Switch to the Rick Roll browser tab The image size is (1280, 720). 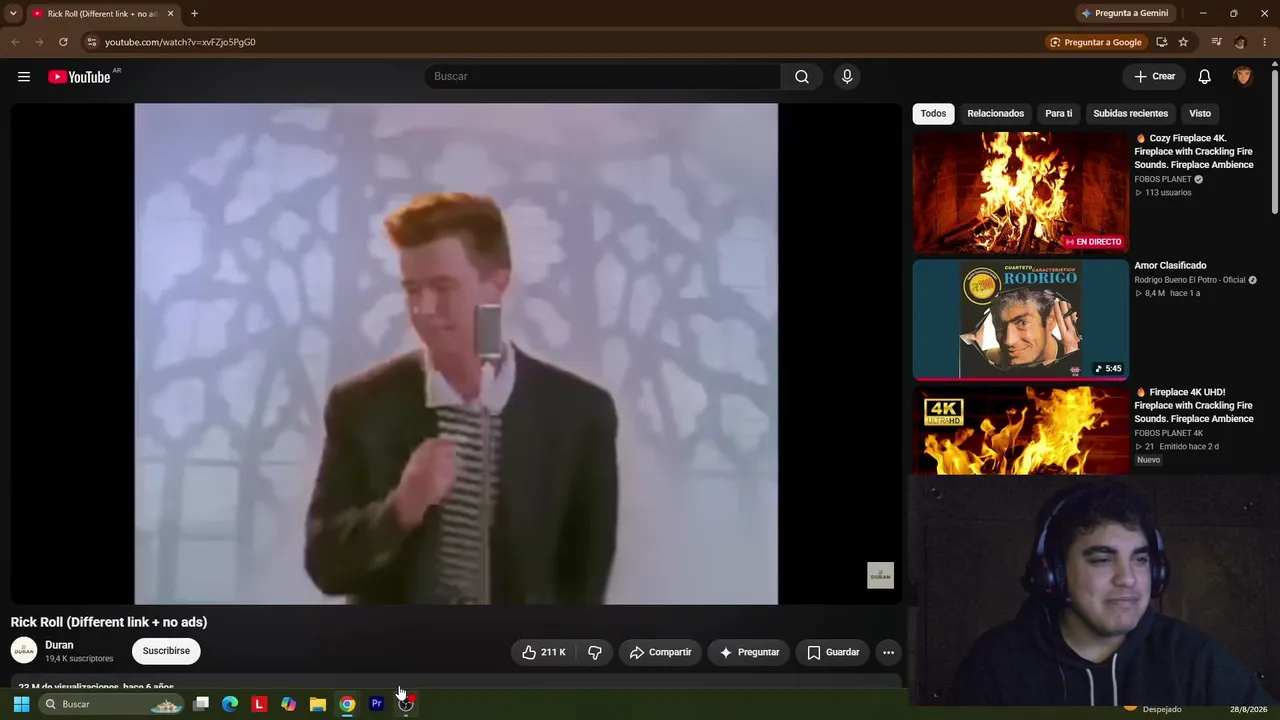(102, 14)
